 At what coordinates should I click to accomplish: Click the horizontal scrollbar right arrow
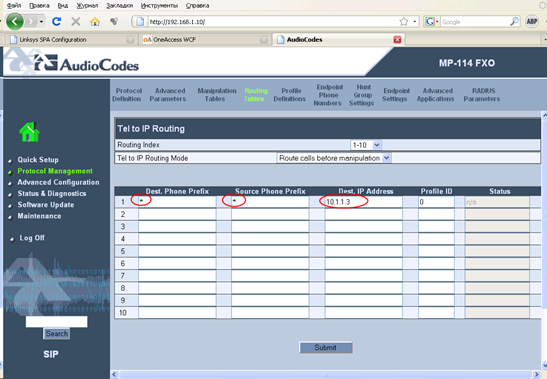[537, 374]
